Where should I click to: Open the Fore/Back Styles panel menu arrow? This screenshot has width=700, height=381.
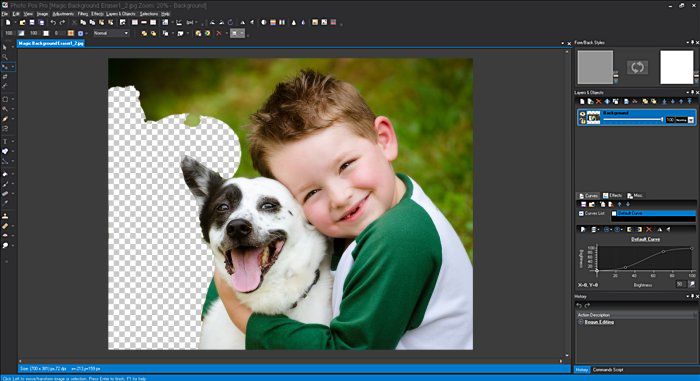[x=688, y=42]
